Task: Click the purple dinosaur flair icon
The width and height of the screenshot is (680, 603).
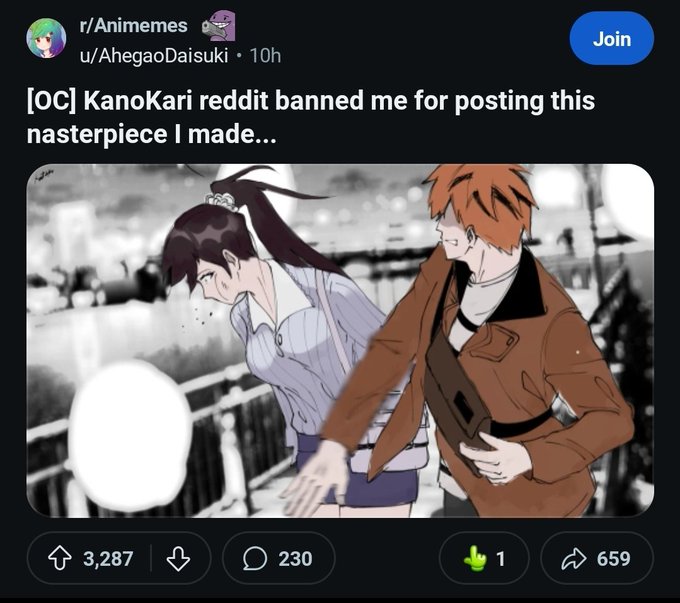Action: coord(219,26)
